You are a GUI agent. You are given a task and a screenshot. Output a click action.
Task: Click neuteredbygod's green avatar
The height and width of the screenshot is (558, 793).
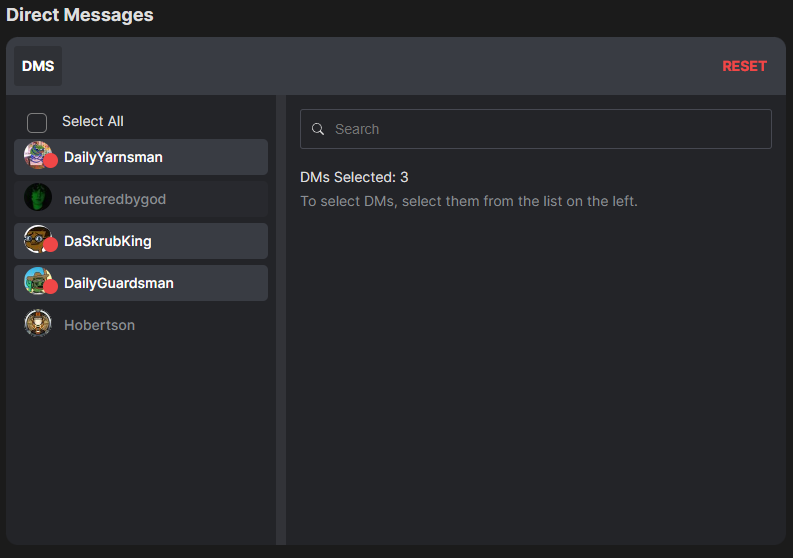click(x=38, y=198)
